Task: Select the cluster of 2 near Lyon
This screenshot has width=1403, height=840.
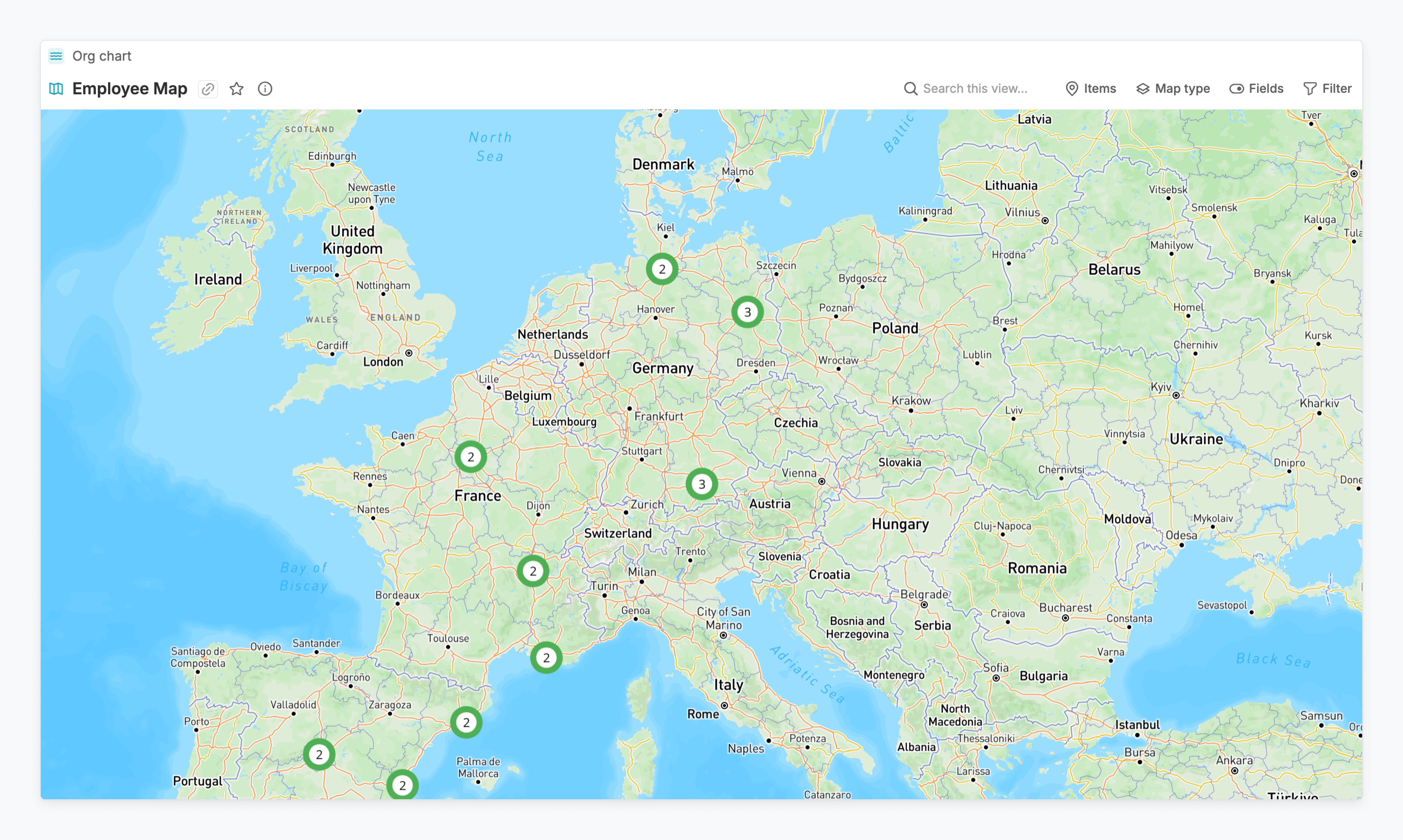Action: click(533, 571)
